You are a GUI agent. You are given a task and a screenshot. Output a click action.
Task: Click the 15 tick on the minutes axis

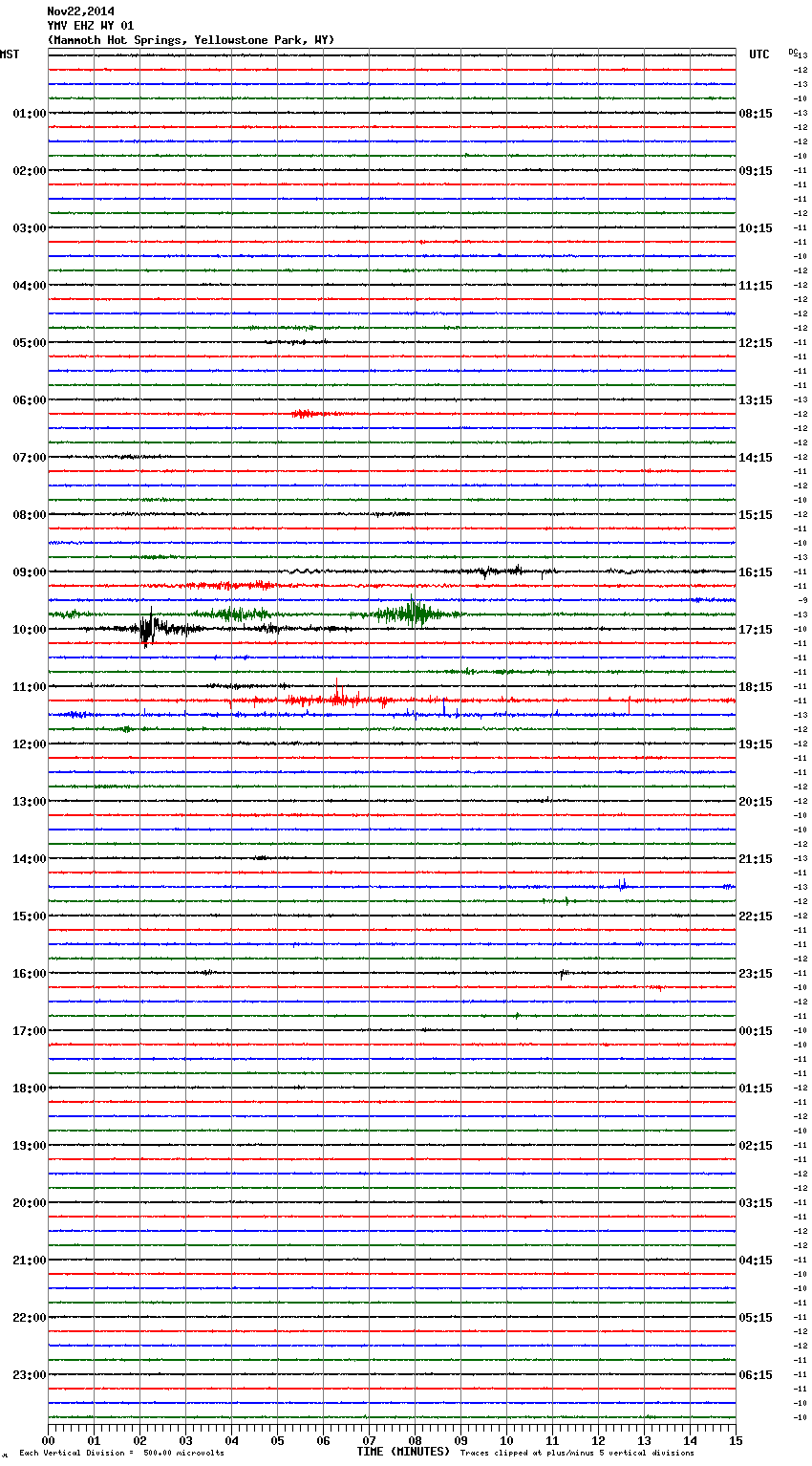point(736,1440)
